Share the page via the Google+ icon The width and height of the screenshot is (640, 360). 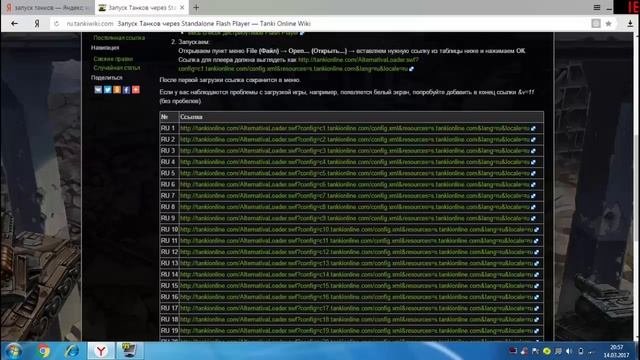coord(136,89)
